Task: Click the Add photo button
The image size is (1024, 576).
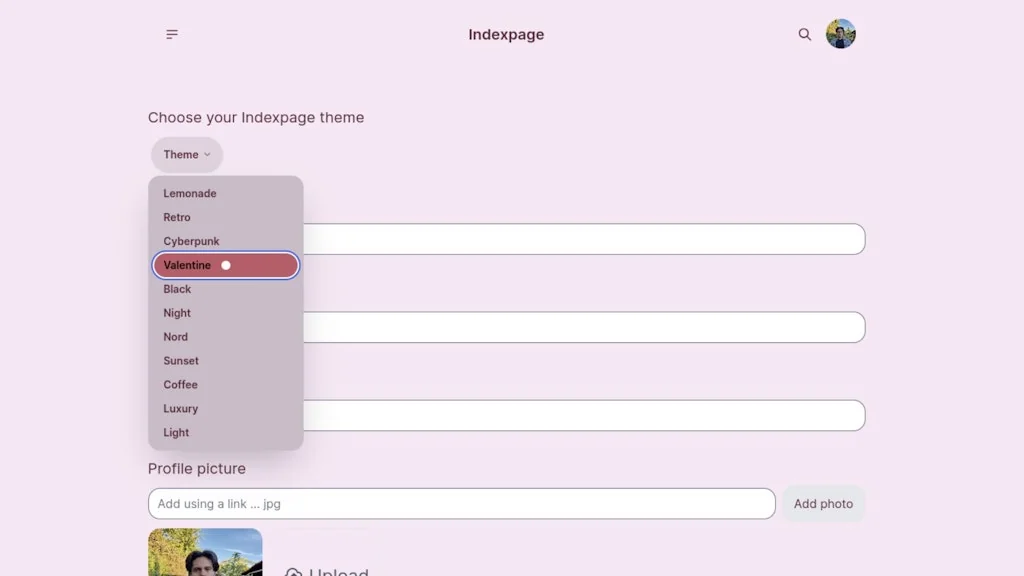Action: click(822, 504)
